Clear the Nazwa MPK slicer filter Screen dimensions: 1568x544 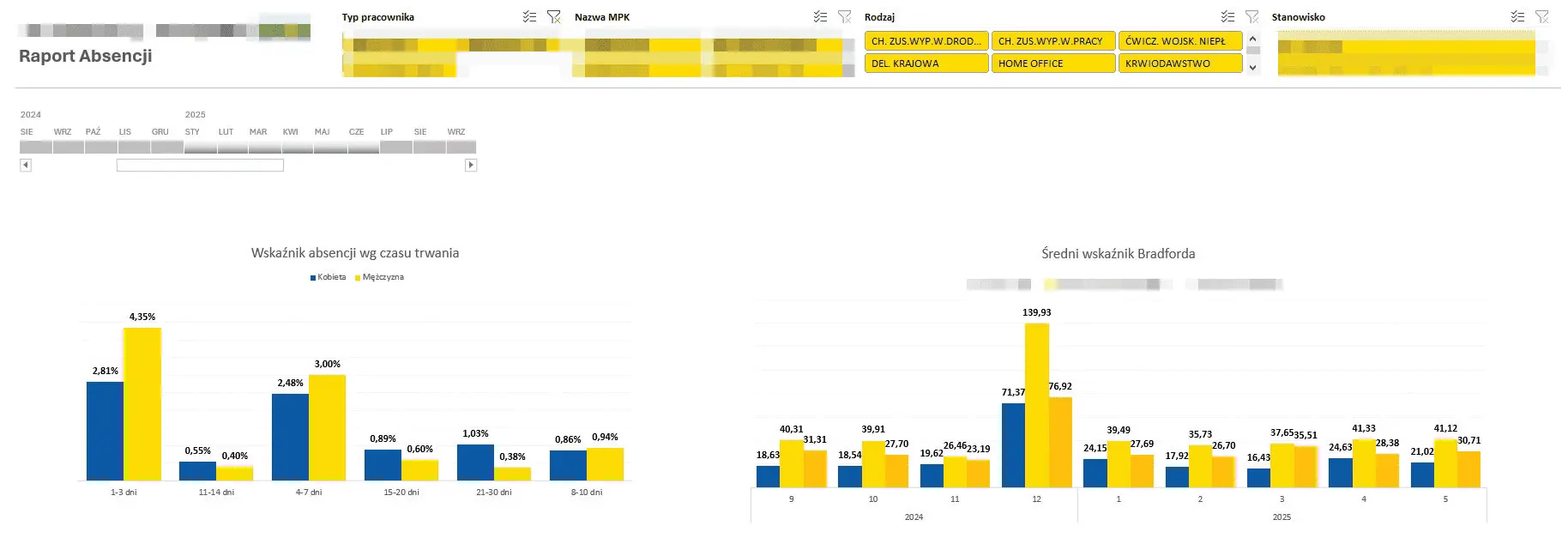845,17
